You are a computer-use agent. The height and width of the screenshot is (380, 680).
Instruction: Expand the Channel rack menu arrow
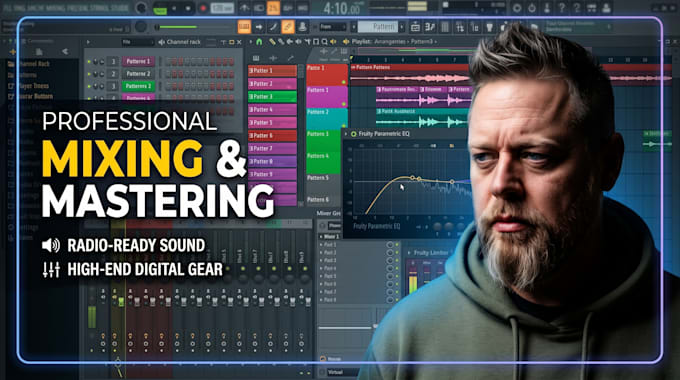click(x=88, y=42)
